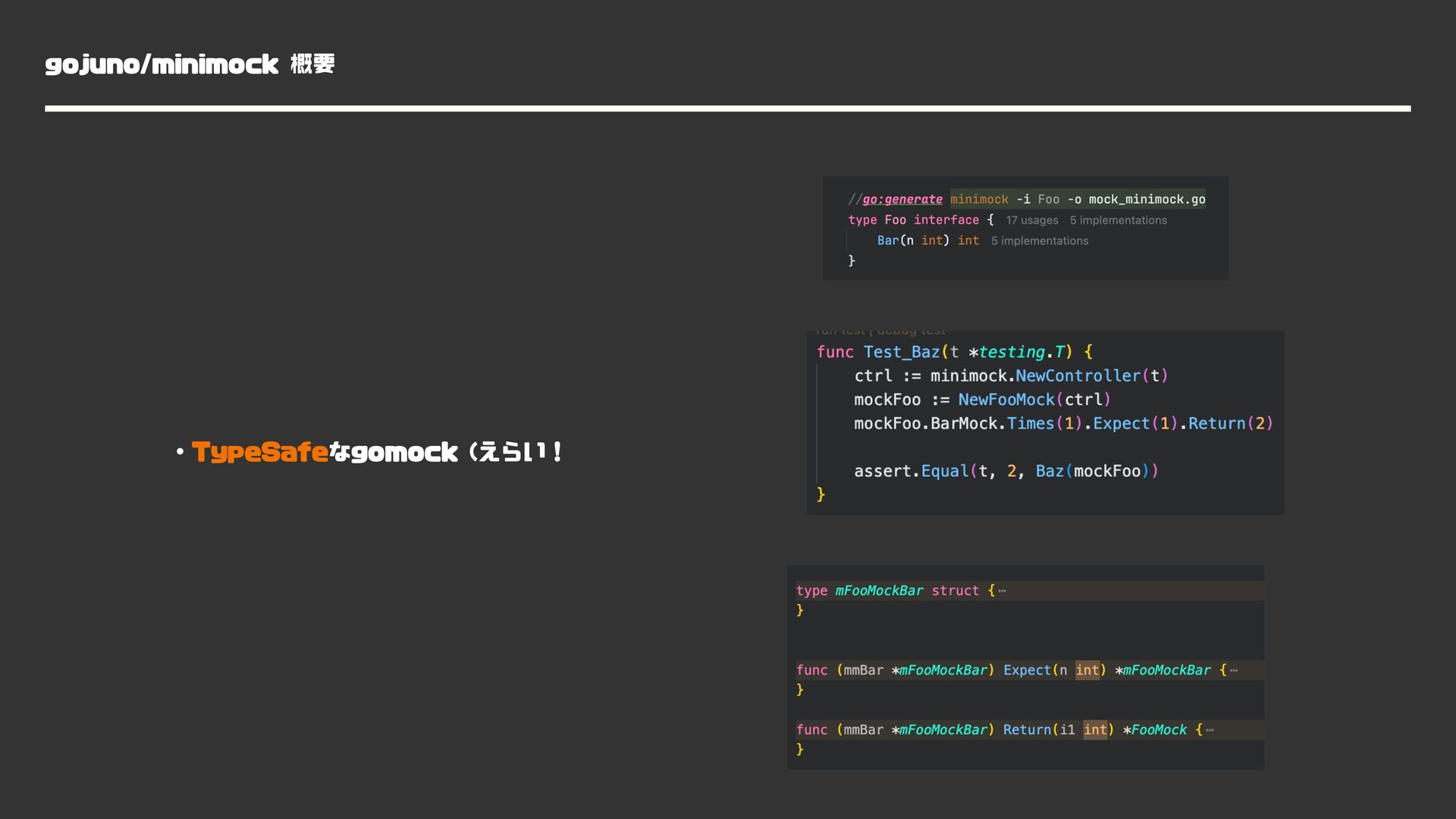1456x819 pixels.
Task: Click 'Times(1)' in the BarMock chain
Action: pos(1045,423)
